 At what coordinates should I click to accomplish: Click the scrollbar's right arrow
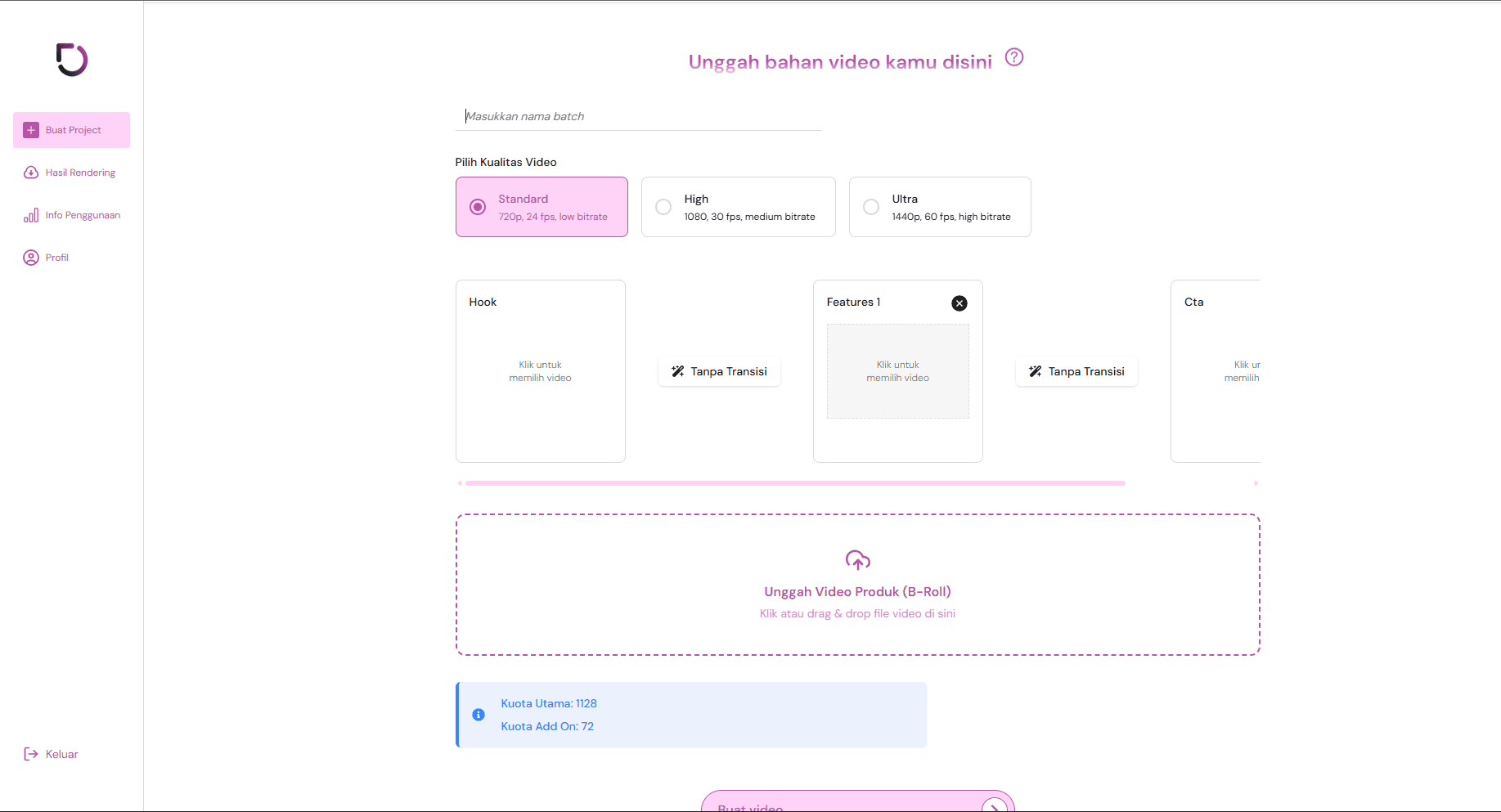[1256, 483]
